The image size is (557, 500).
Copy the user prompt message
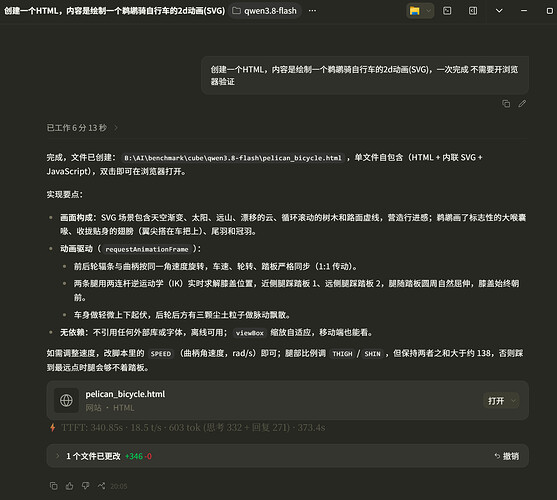coord(506,104)
